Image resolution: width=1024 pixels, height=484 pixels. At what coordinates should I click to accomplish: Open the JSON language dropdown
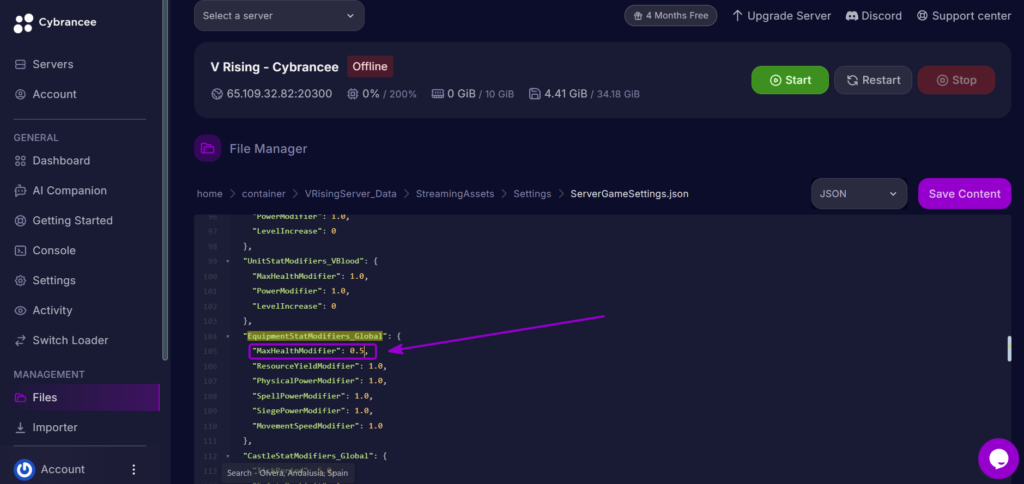click(859, 194)
